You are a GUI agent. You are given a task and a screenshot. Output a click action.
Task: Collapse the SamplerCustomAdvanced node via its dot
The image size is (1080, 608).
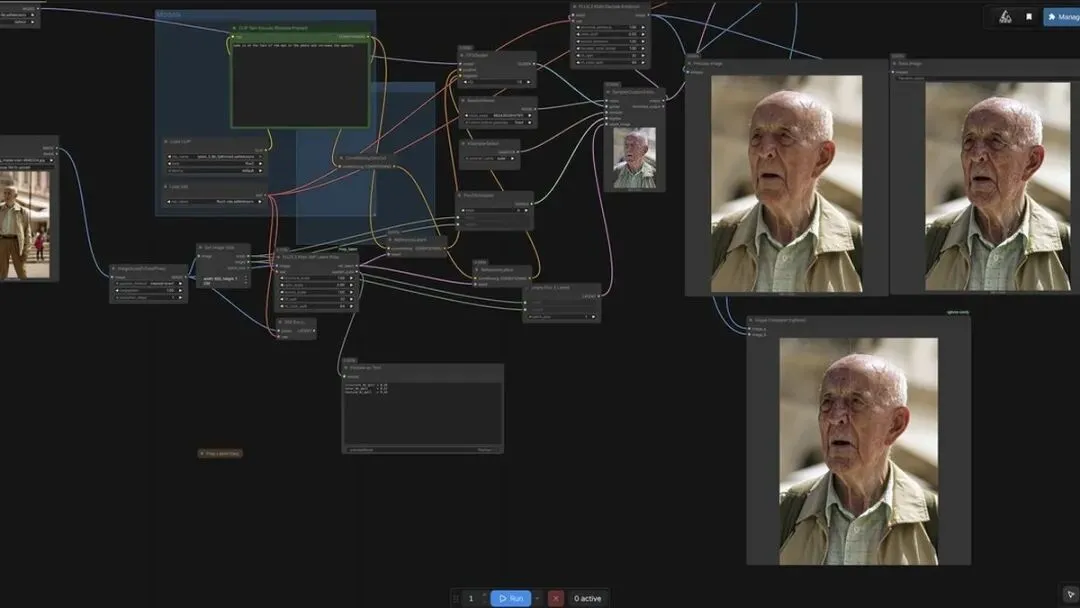[x=608, y=92]
